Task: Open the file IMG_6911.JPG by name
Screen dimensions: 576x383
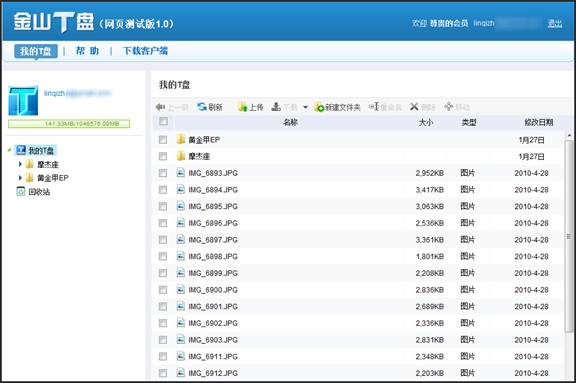Action: (x=213, y=357)
